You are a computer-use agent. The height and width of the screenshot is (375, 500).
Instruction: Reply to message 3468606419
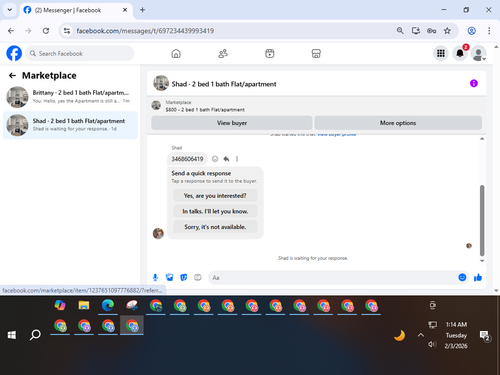(226, 159)
